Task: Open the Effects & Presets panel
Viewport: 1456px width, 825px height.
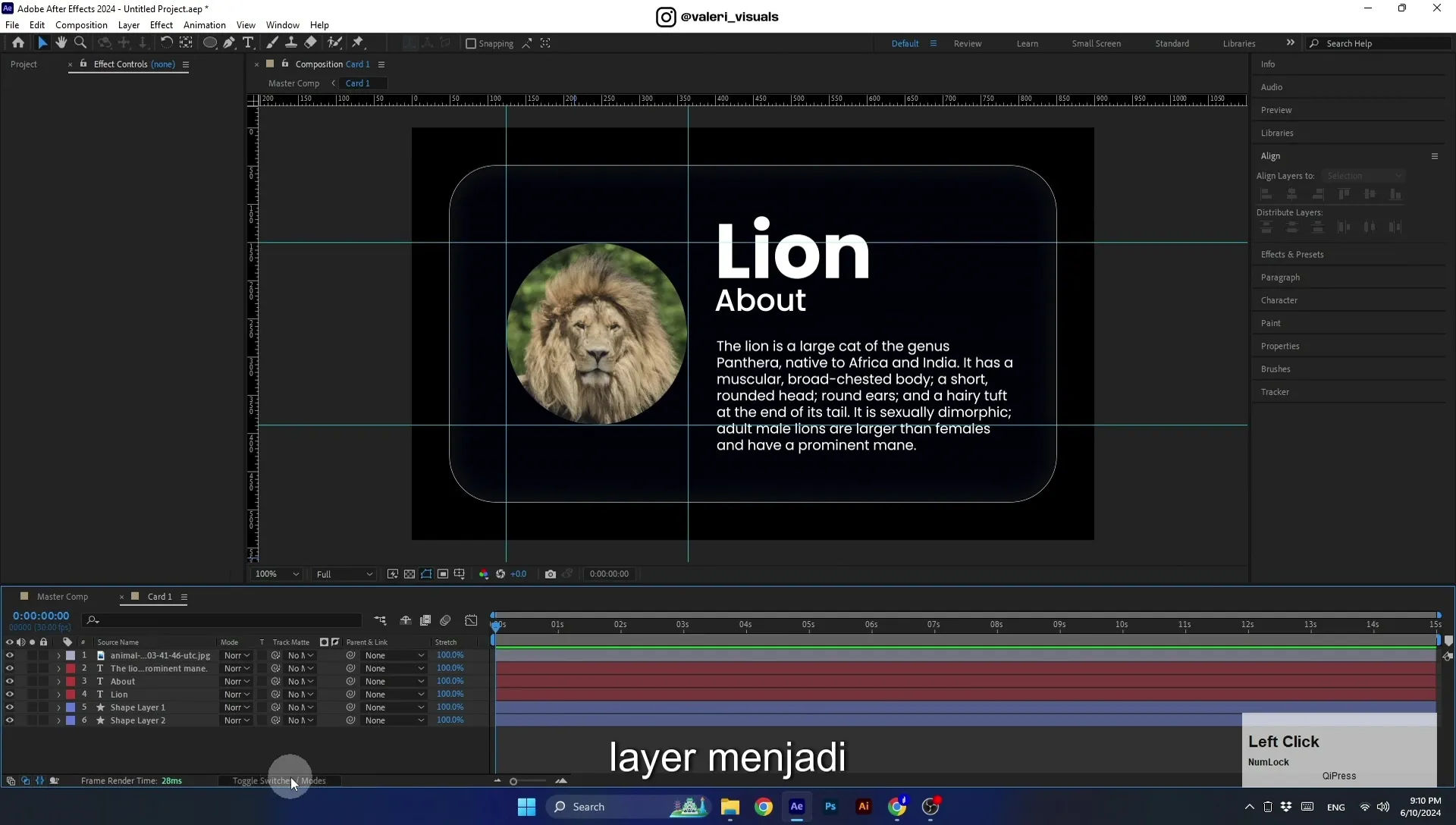Action: [1292, 255]
